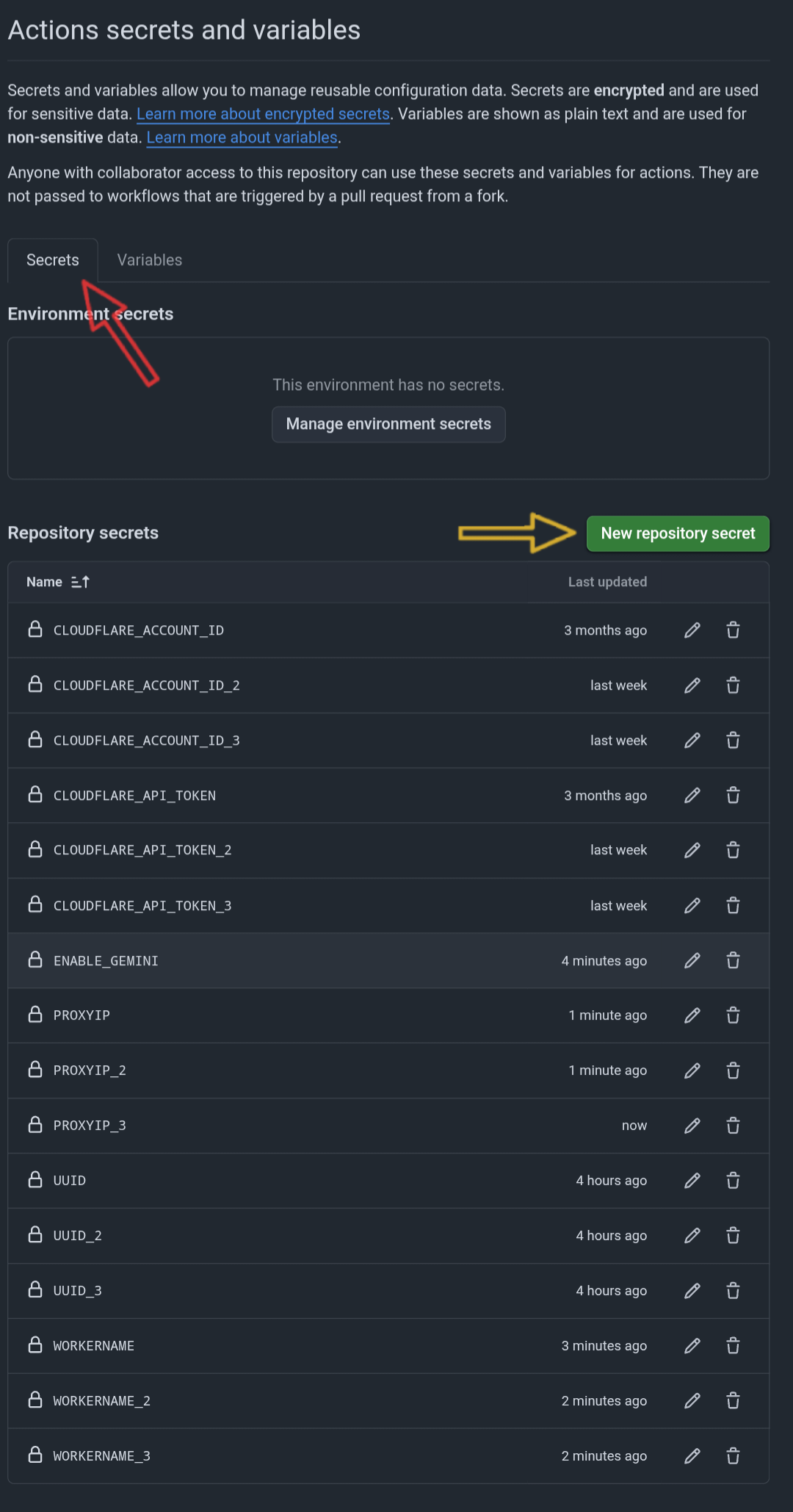Click the CLOUDFLARE_API_TOKEN secret name
This screenshot has width=793, height=1512.
coord(135,796)
